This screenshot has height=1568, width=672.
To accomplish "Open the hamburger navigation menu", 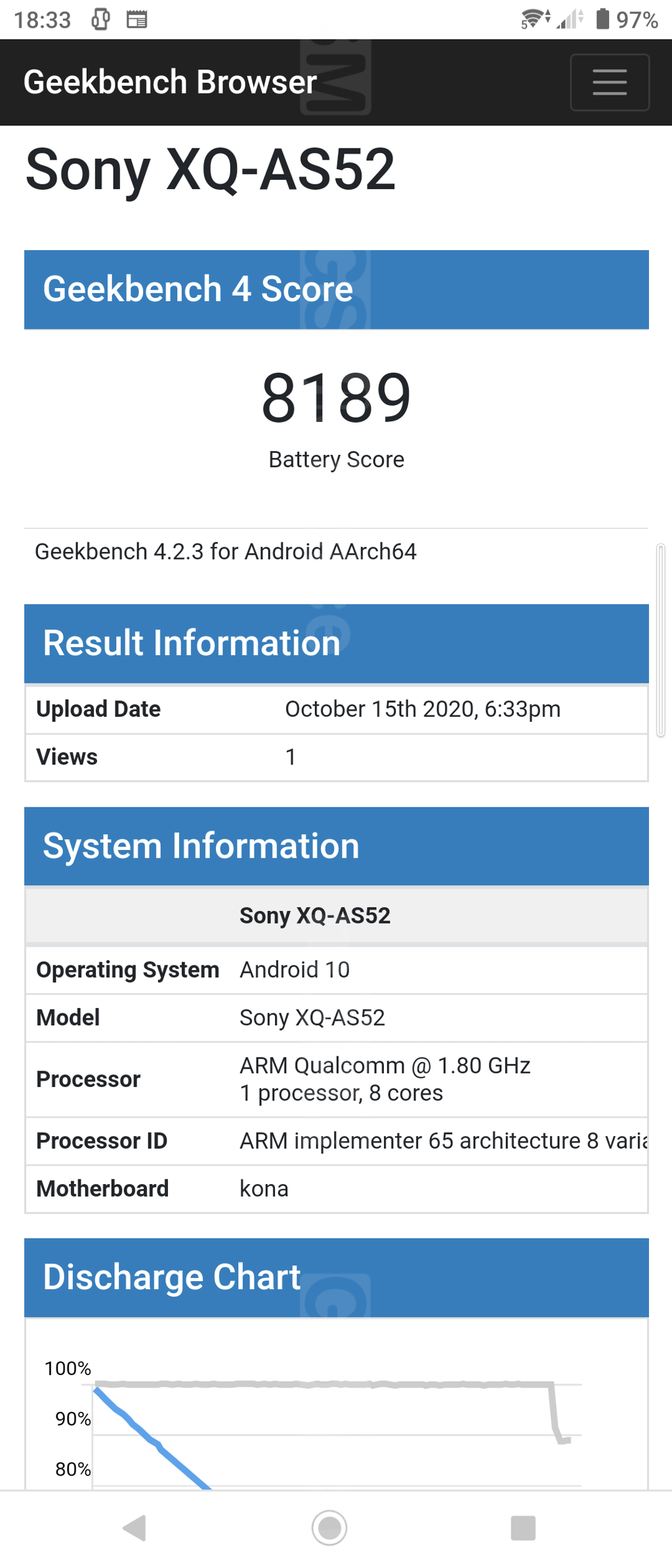I will tap(610, 82).
